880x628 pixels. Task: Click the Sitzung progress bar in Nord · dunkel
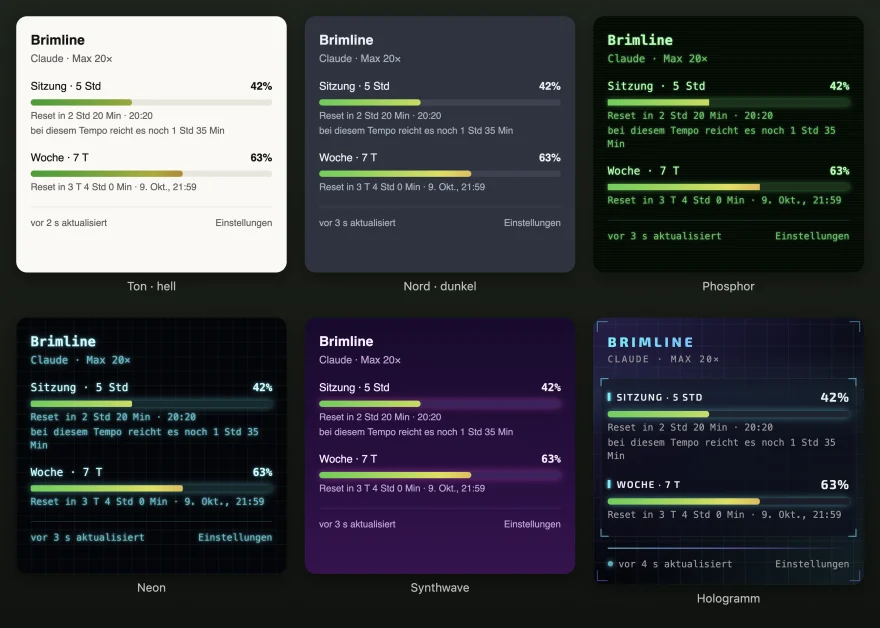coord(440,102)
